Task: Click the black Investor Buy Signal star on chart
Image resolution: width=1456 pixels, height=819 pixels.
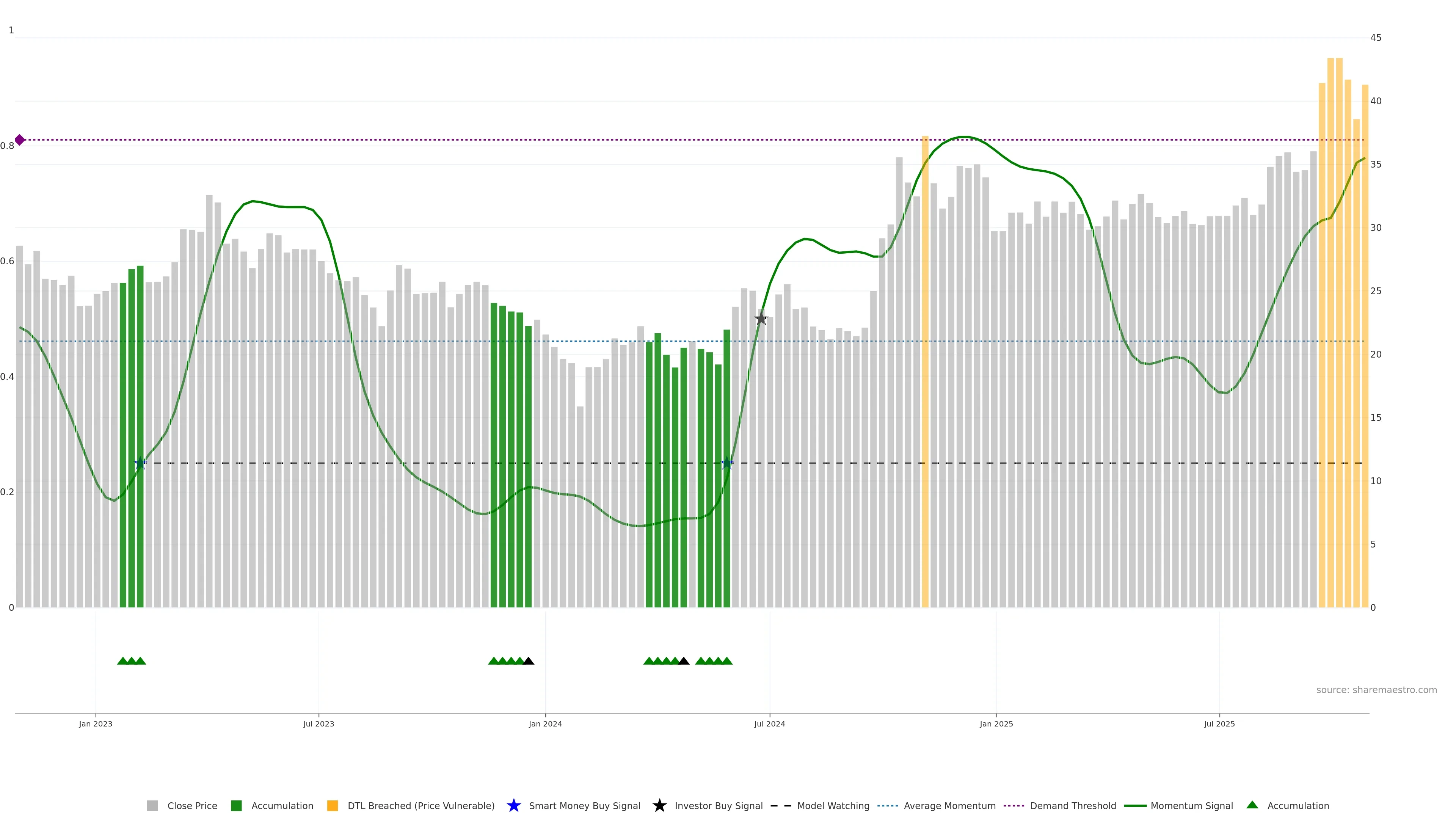Action: [761, 319]
